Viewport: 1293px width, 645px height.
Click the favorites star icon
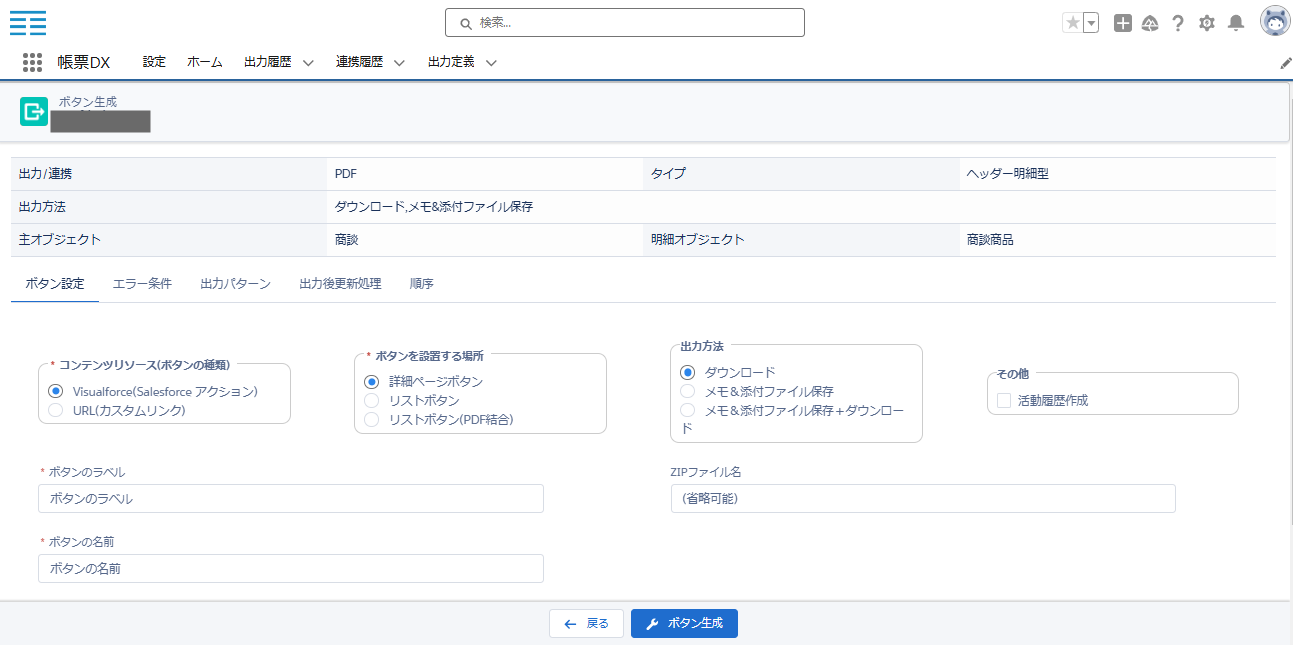point(1072,23)
